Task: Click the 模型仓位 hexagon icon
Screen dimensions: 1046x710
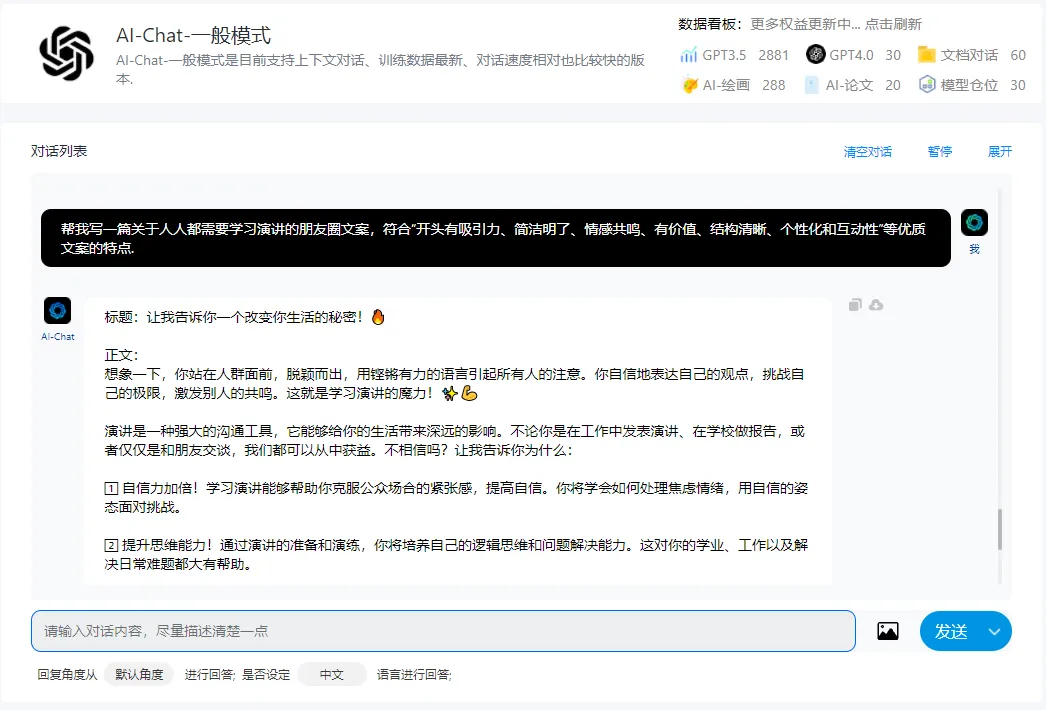Action: coord(927,85)
